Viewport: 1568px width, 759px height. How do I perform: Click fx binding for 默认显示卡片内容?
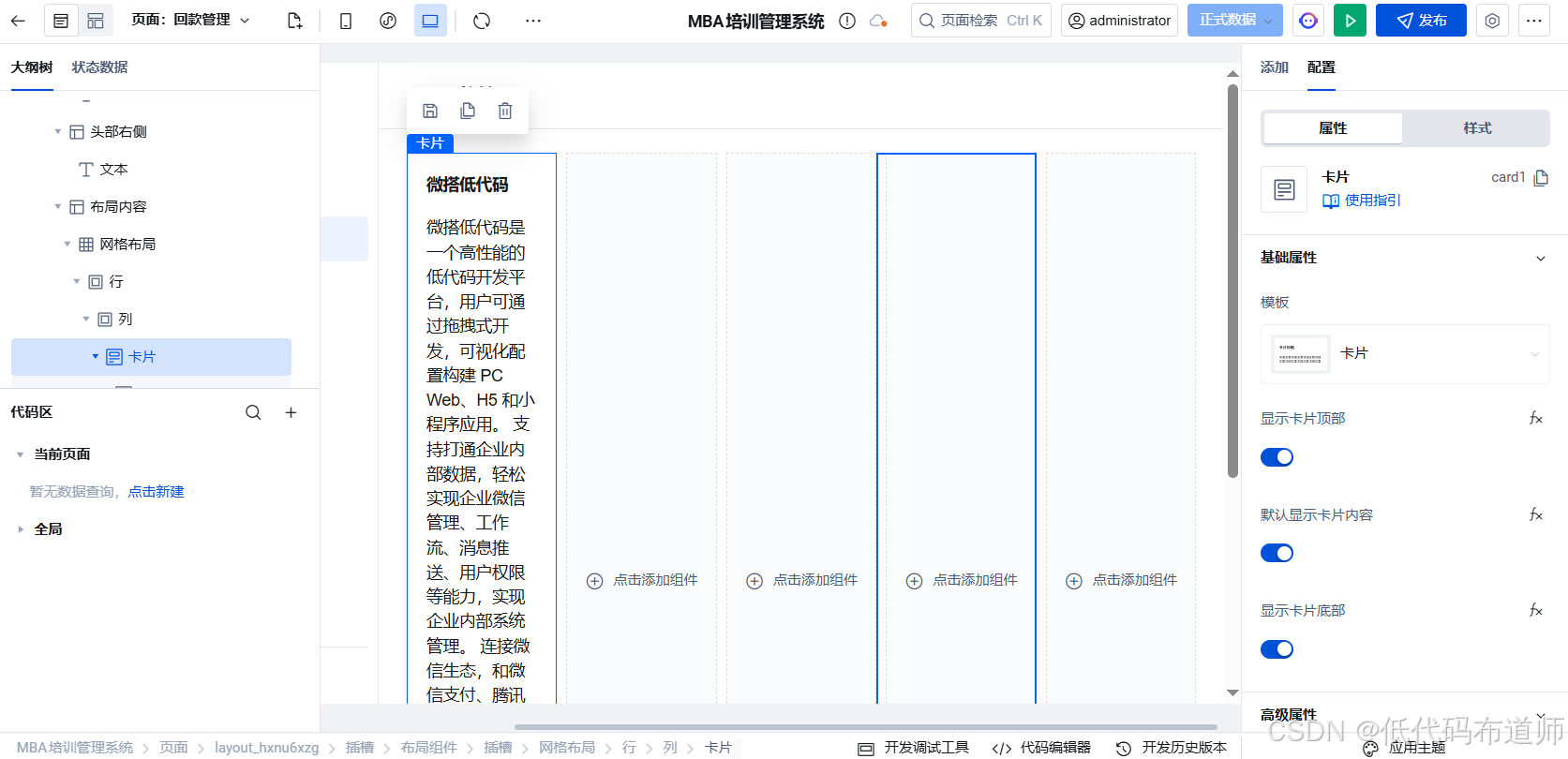click(x=1536, y=514)
